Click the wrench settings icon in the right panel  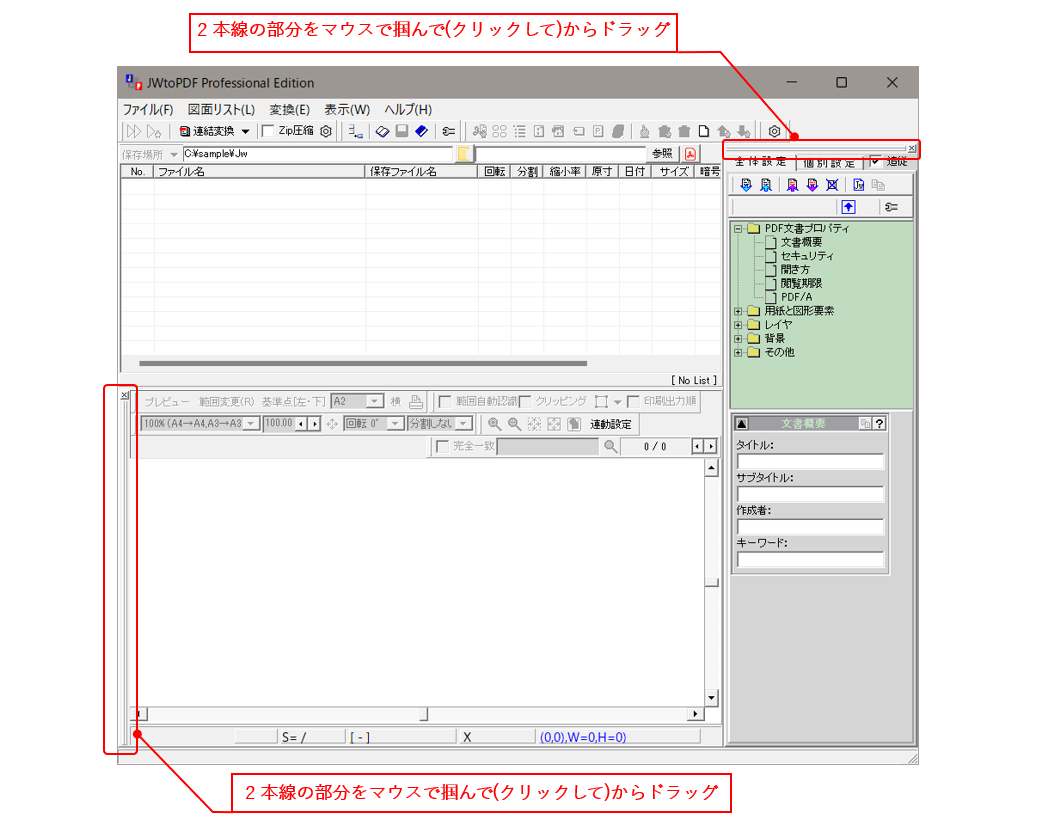click(892, 206)
